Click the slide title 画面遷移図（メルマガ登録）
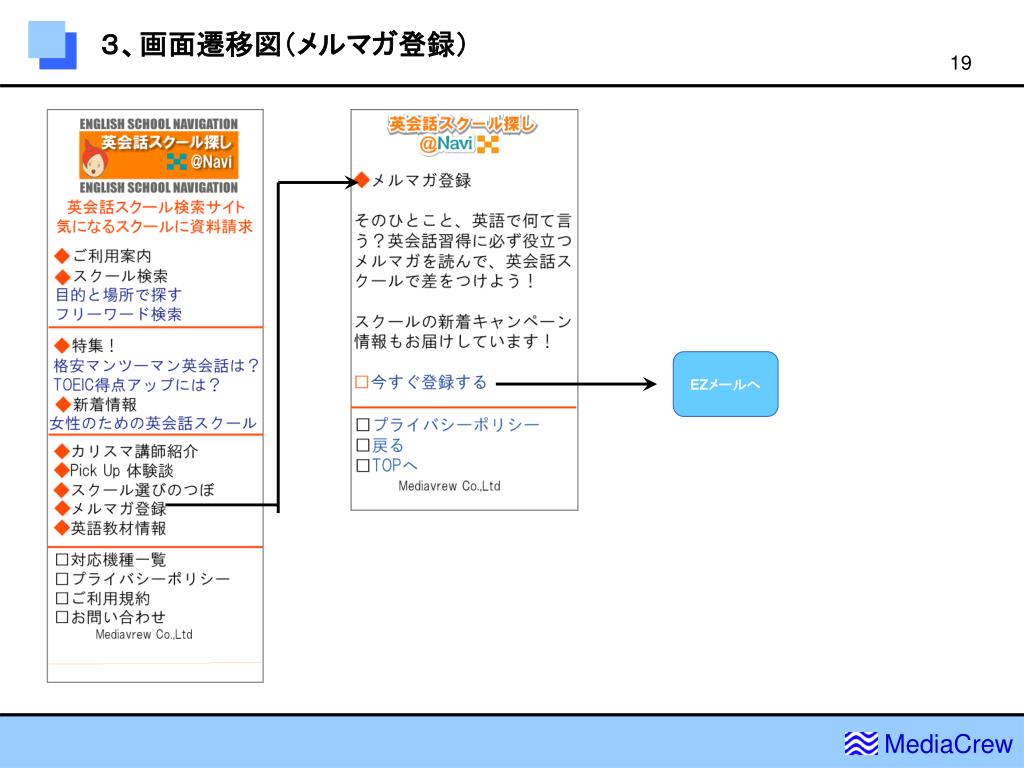This screenshot has height=768, width=1024. (285, 44)
